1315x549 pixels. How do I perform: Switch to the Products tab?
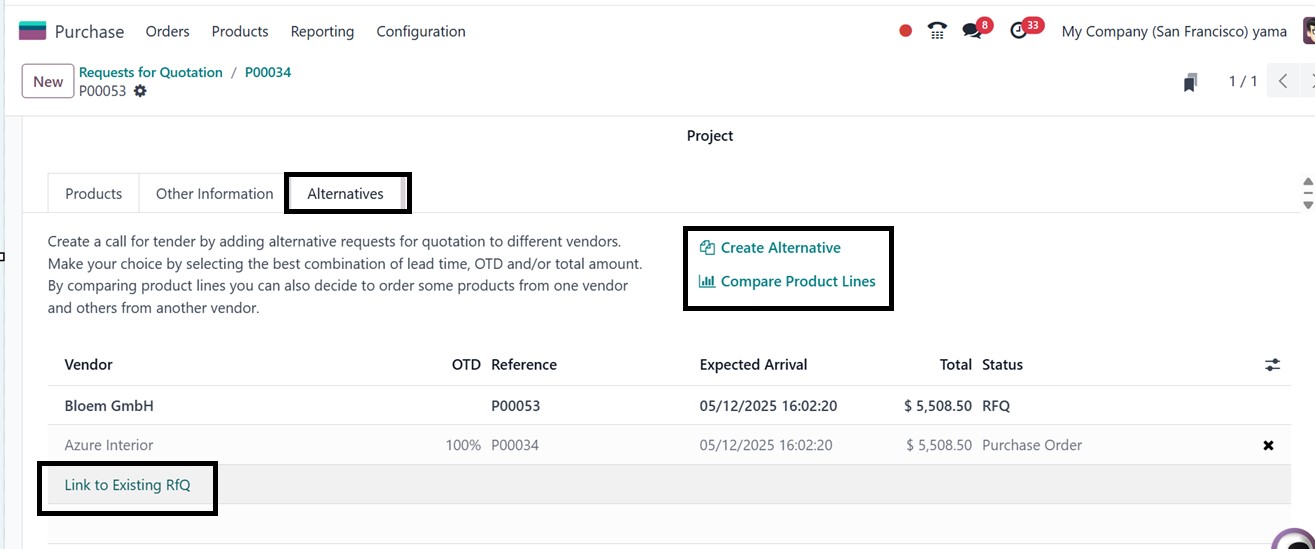[x=94, y=194]
